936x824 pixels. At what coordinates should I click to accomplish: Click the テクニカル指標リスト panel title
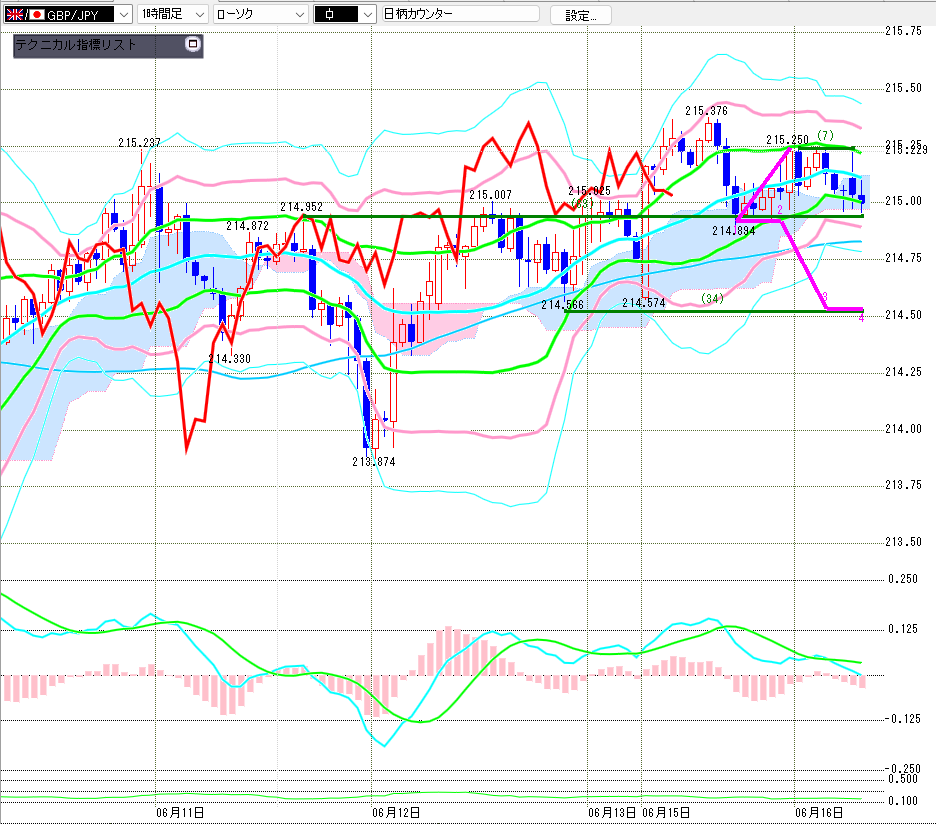76,45
